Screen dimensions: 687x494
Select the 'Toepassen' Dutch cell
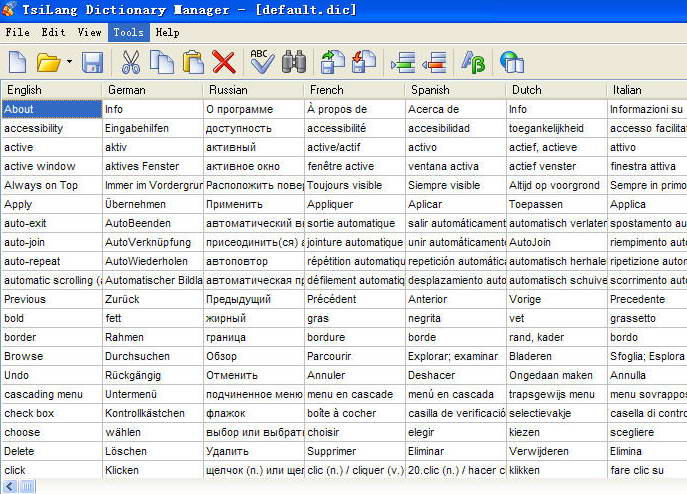(556, 204)
